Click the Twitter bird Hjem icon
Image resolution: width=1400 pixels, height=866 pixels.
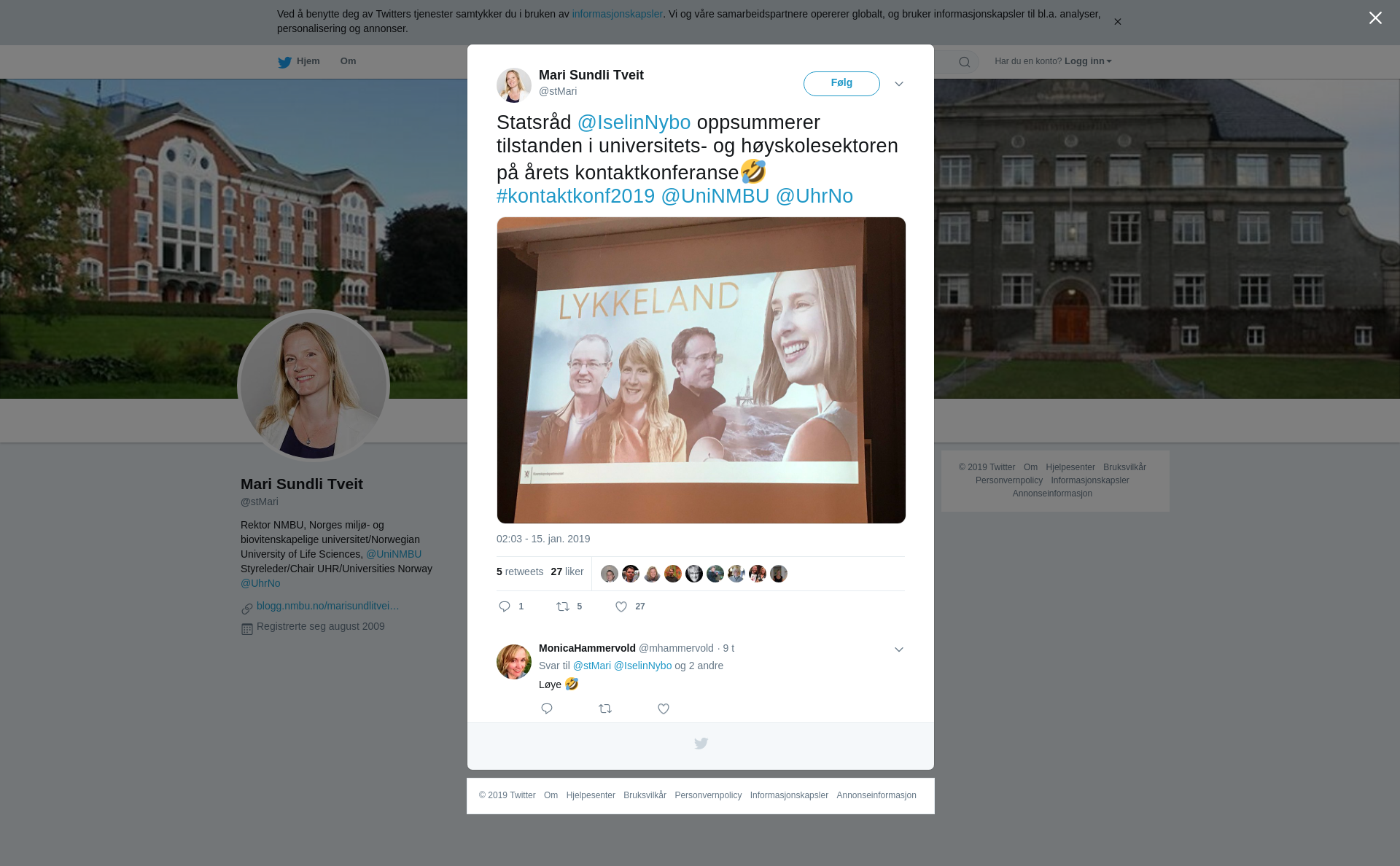tap(284, 62)
